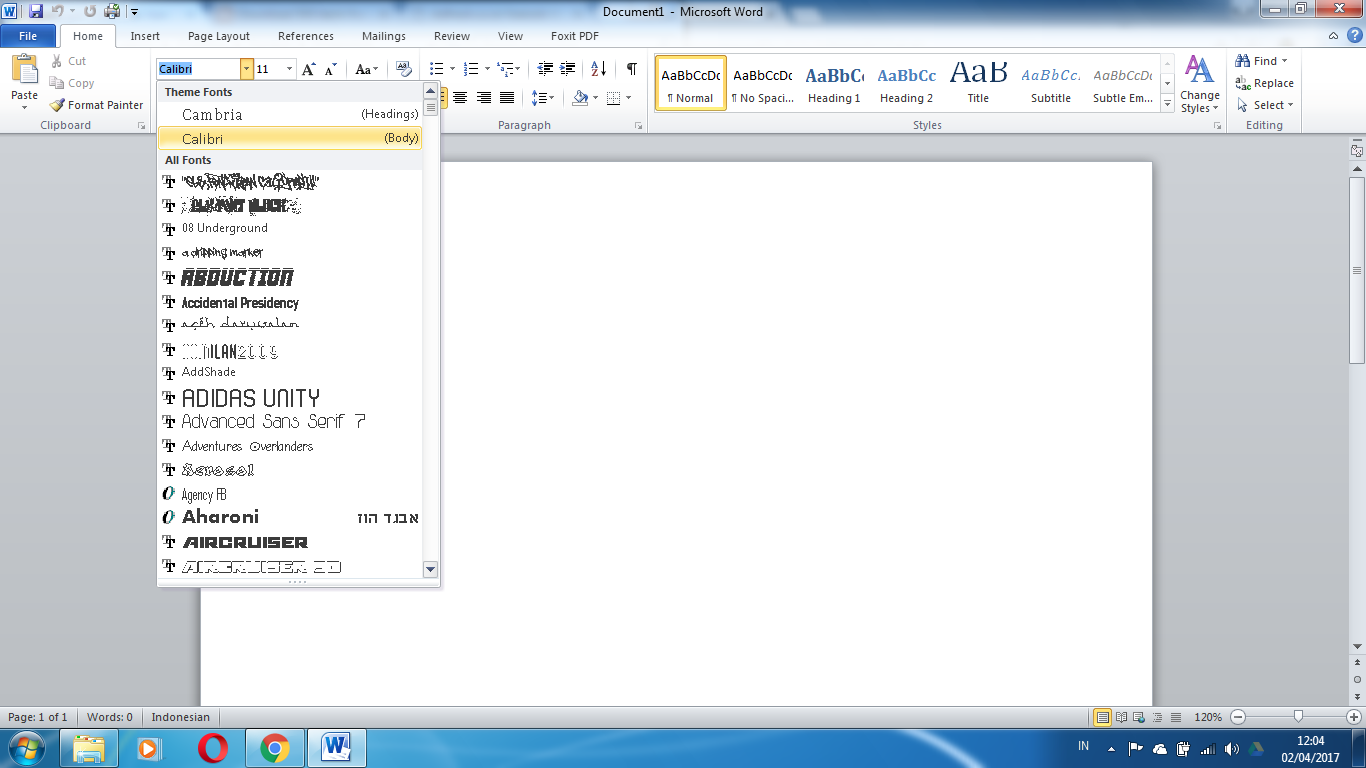Click the Shading paint bucket color
The width and height of the screenshot is (1366, 768).
point(580,98)
